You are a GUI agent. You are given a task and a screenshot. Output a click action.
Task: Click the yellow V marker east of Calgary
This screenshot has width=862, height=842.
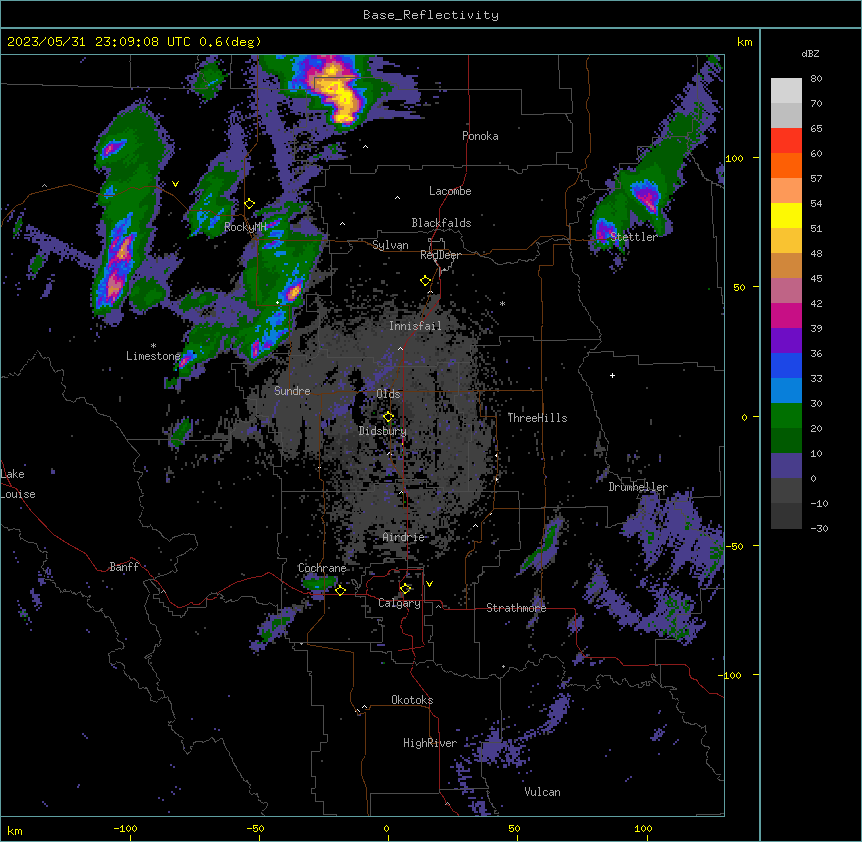coord(429,584)
